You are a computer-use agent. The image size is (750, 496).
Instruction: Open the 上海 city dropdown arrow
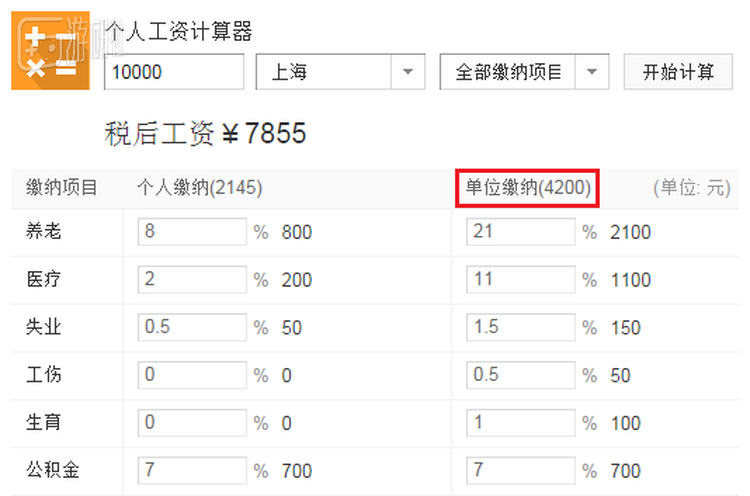click(406, 72)
